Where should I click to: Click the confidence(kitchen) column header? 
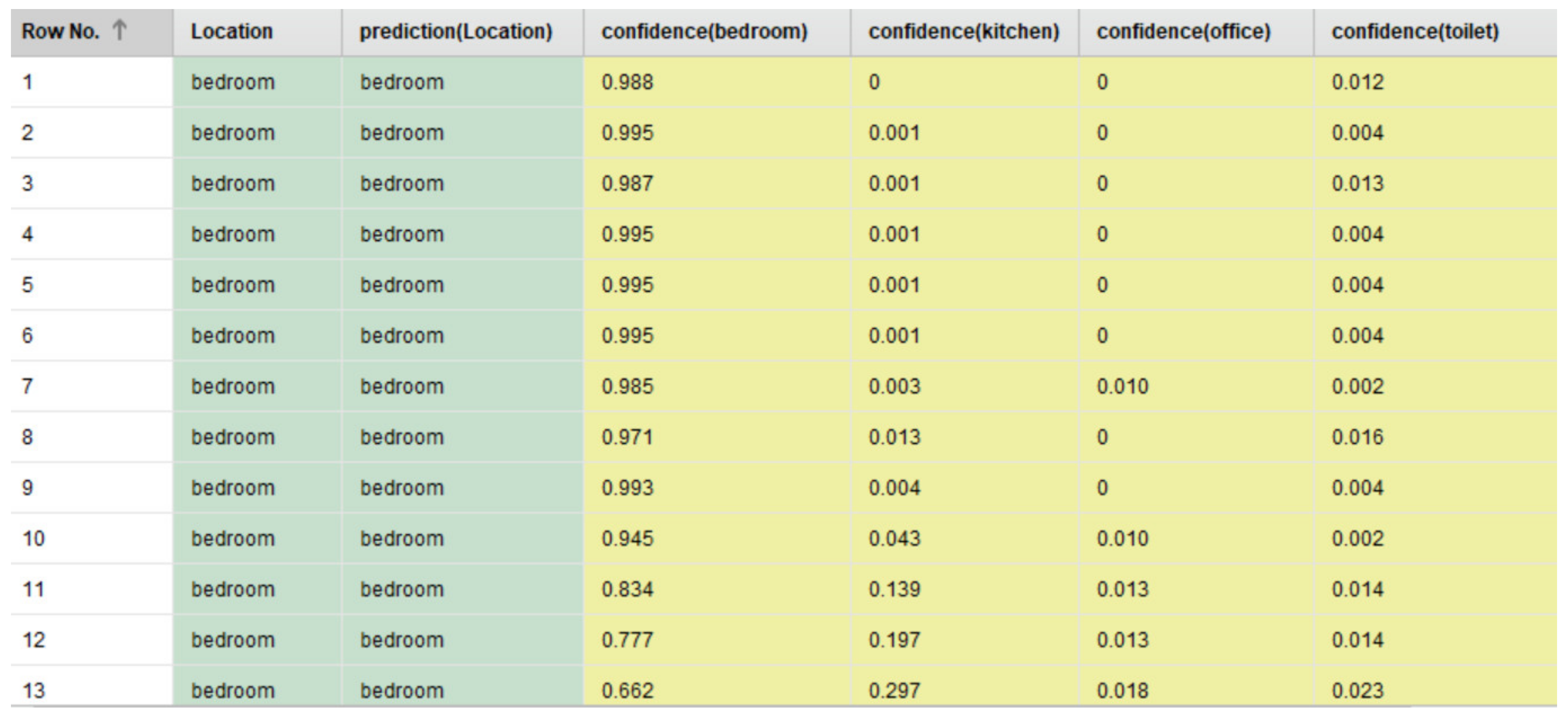(x=963, y=32)
